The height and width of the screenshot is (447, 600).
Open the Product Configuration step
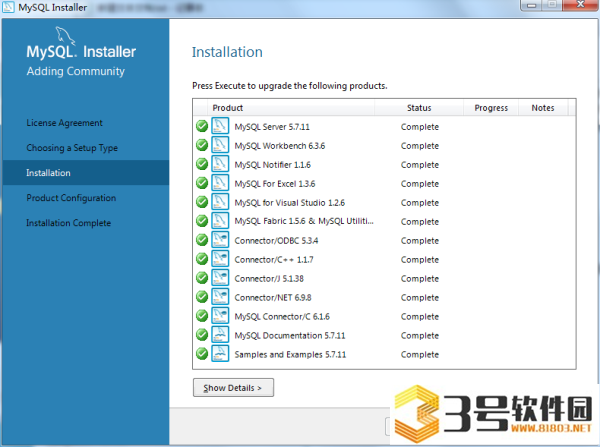click(71, 198)
